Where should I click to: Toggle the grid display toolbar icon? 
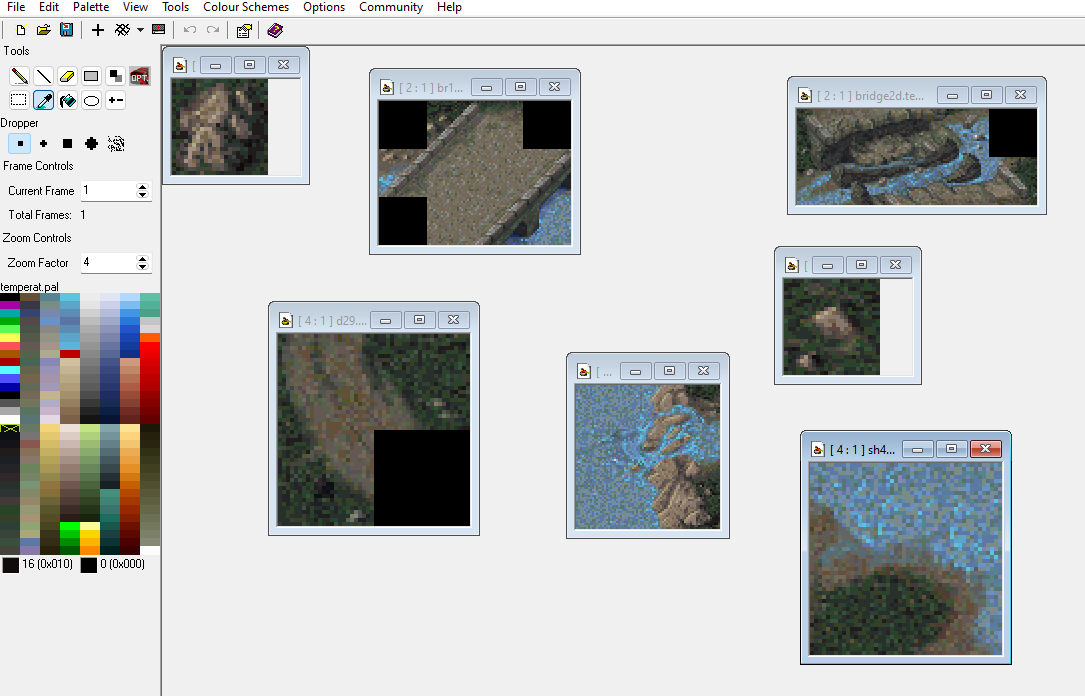(x=122, y=30)
